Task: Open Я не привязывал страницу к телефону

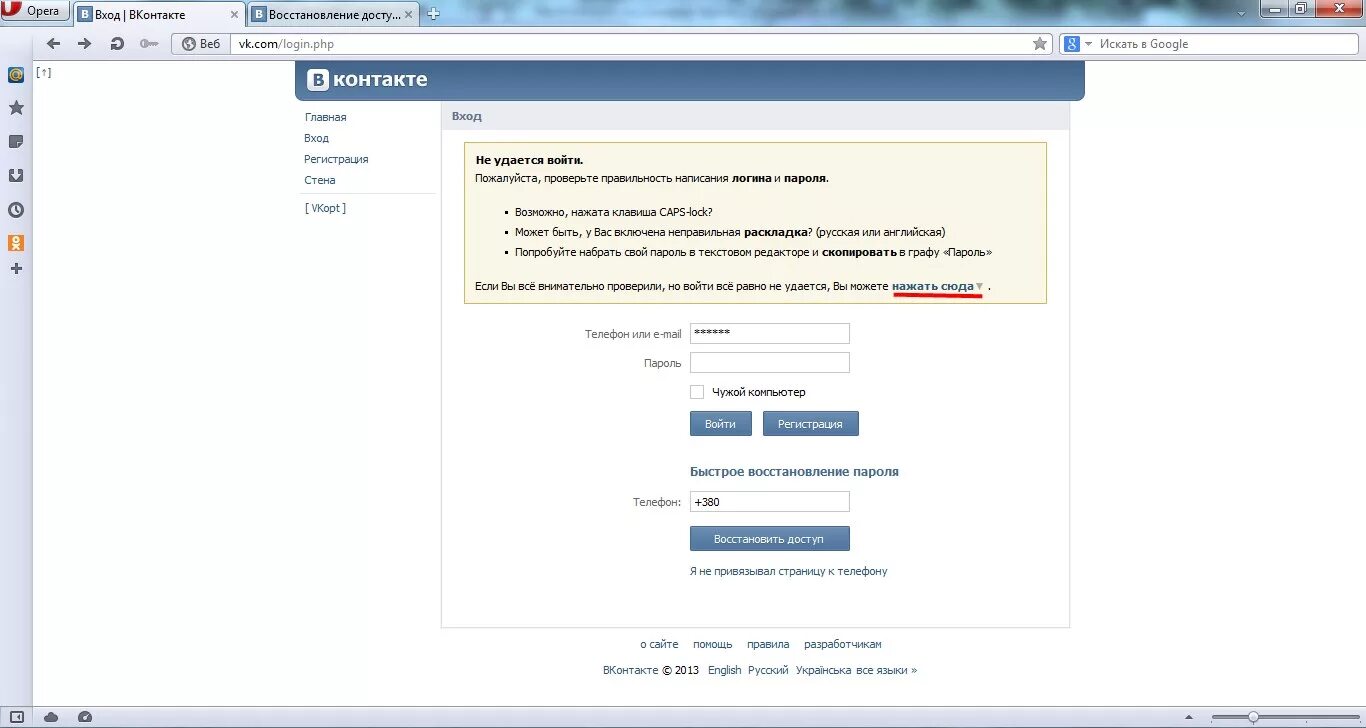Action: [789, 571]
